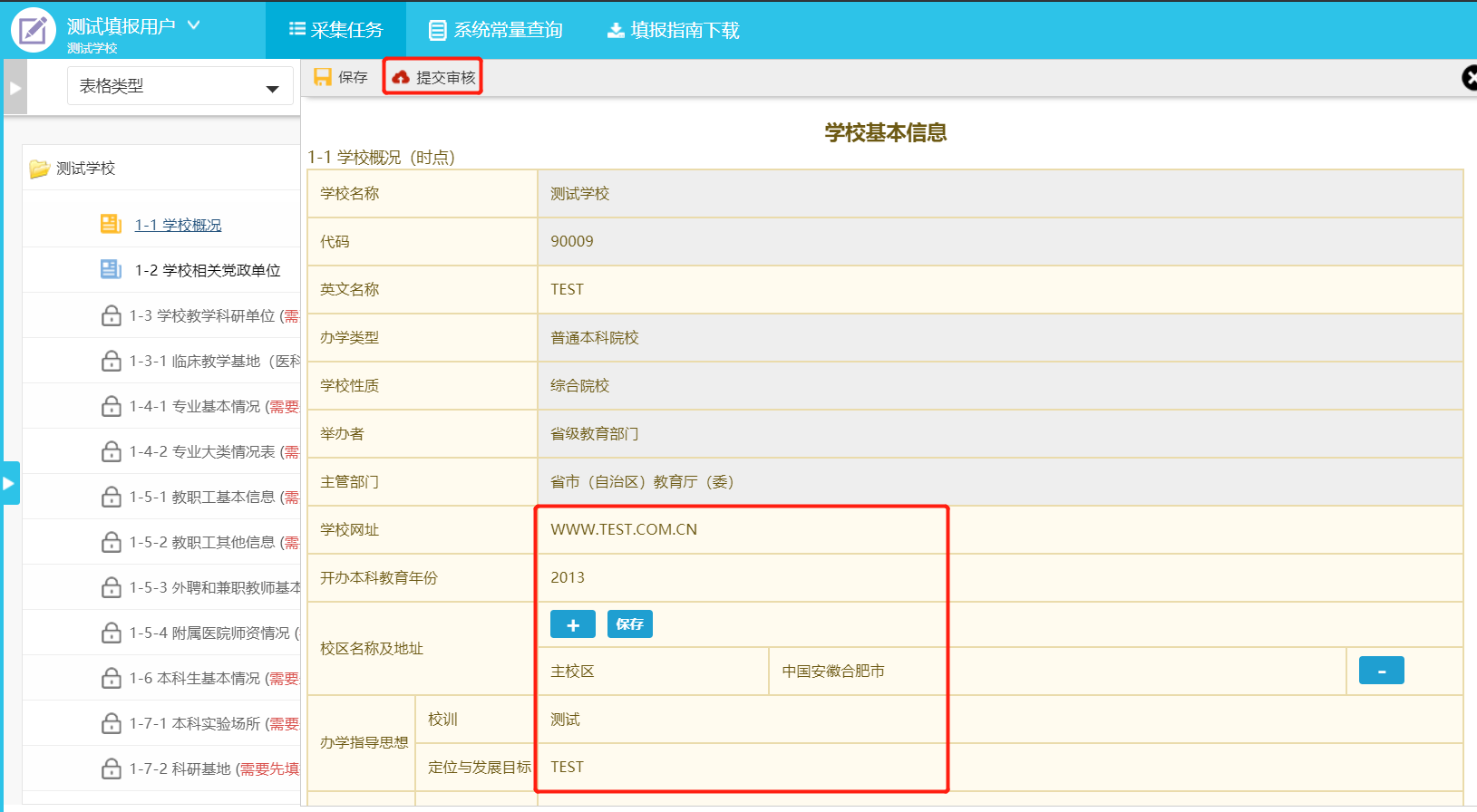
Task: Click the blue 保存 button in campus row
Action: 629,624
